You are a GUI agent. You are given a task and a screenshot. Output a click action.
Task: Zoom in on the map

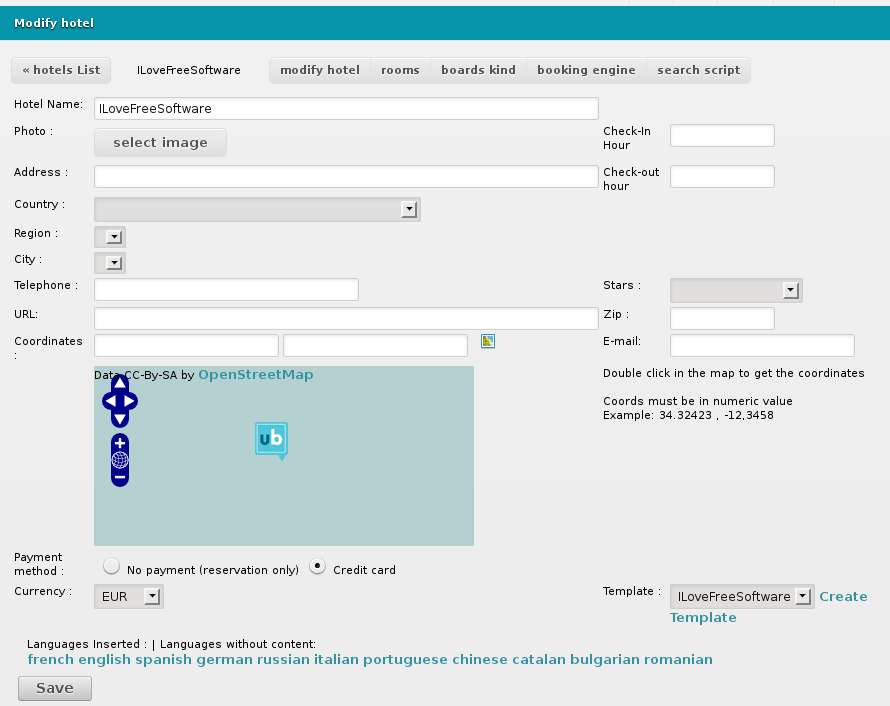coord(120,443)
